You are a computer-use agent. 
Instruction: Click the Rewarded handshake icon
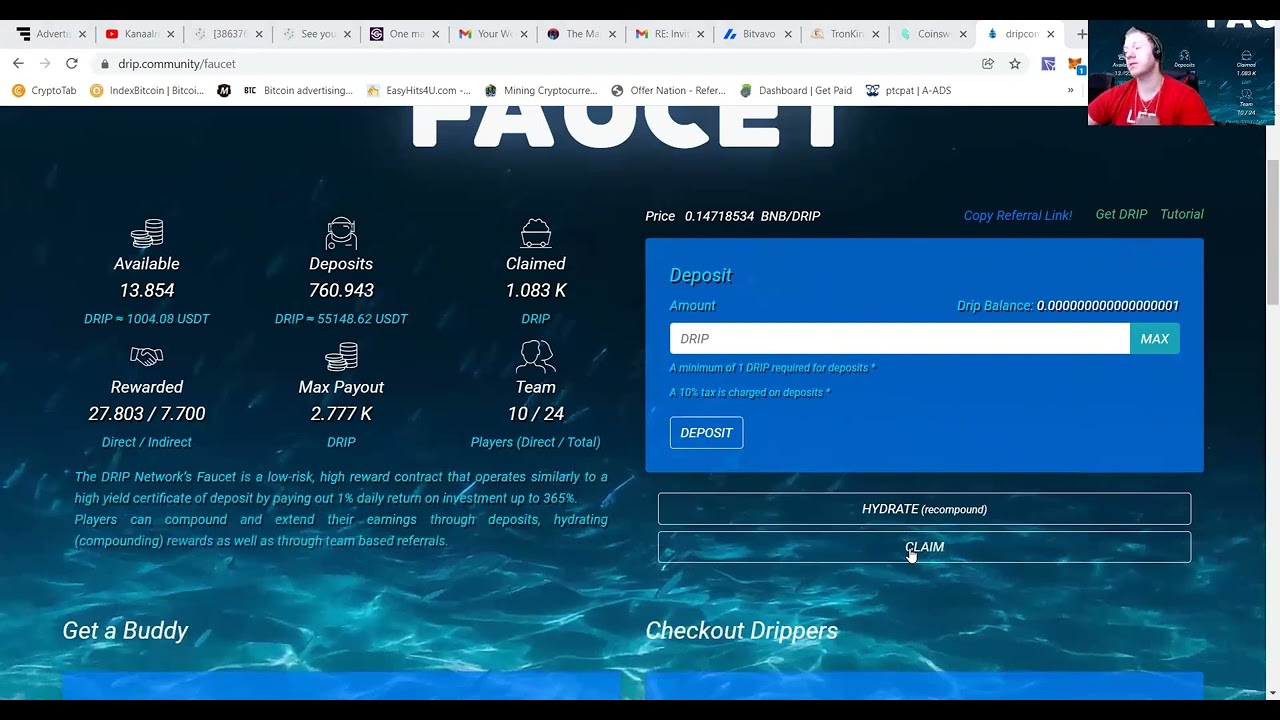pyautogui.click(x=147, y=356)
